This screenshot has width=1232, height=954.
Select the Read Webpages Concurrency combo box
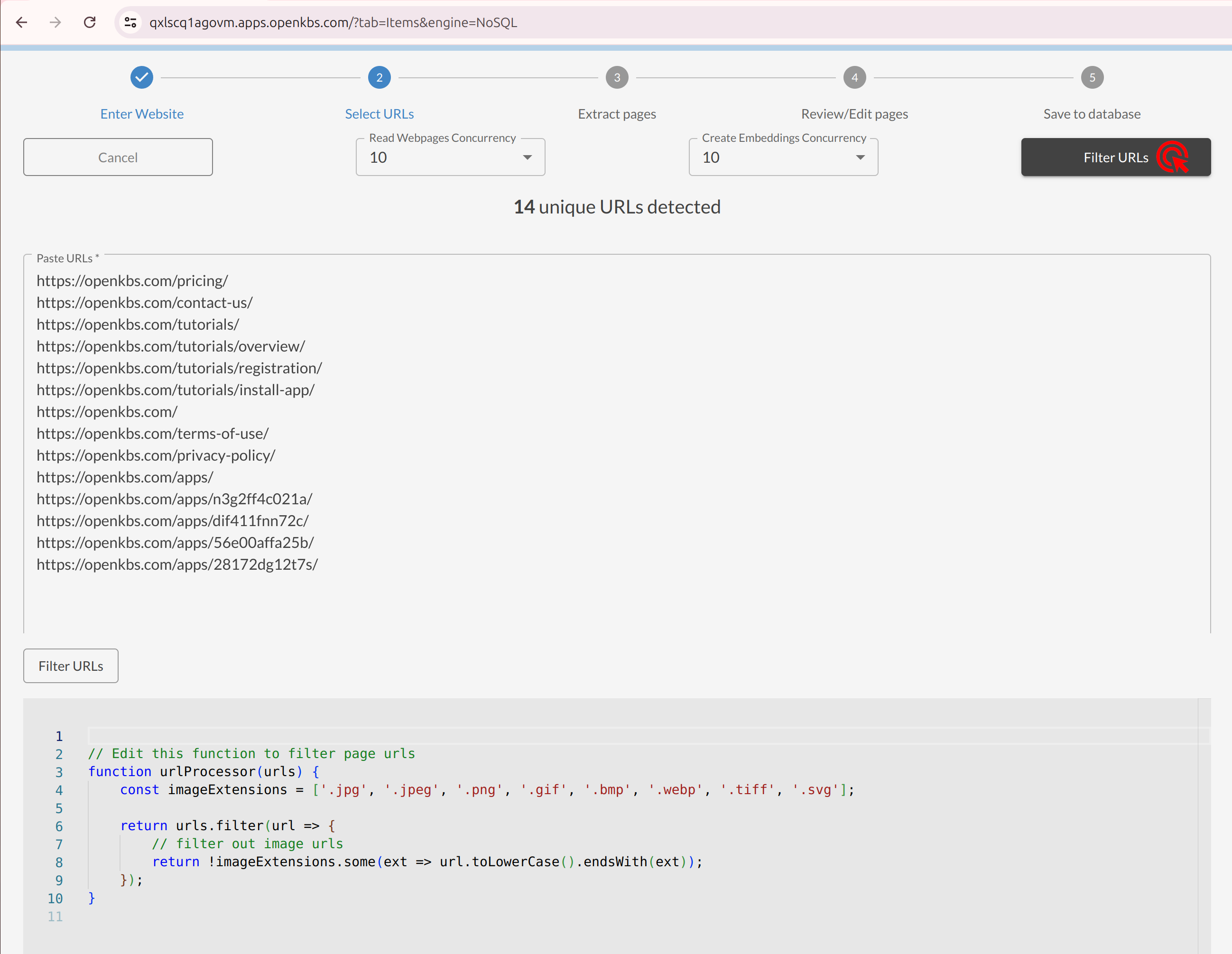point(450,157)
